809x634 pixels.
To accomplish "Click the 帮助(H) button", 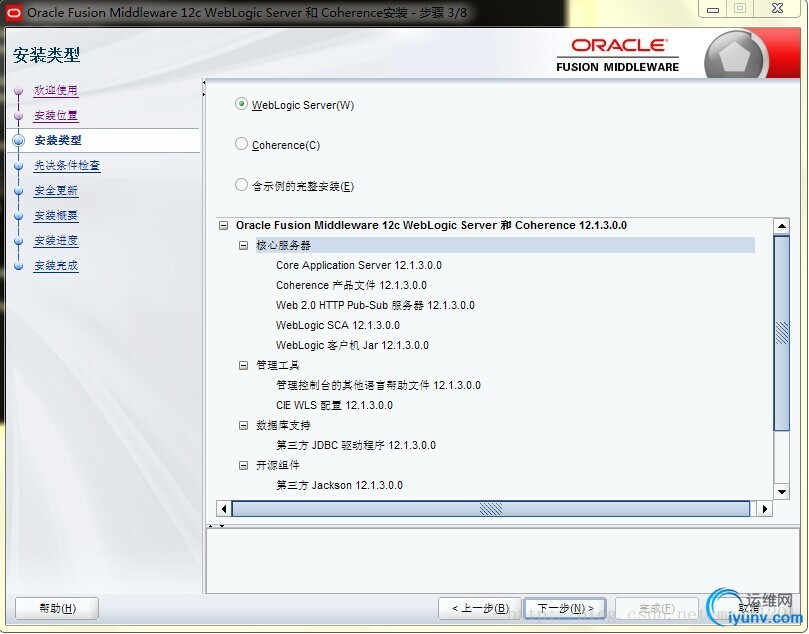I will [x=57, y=608].
